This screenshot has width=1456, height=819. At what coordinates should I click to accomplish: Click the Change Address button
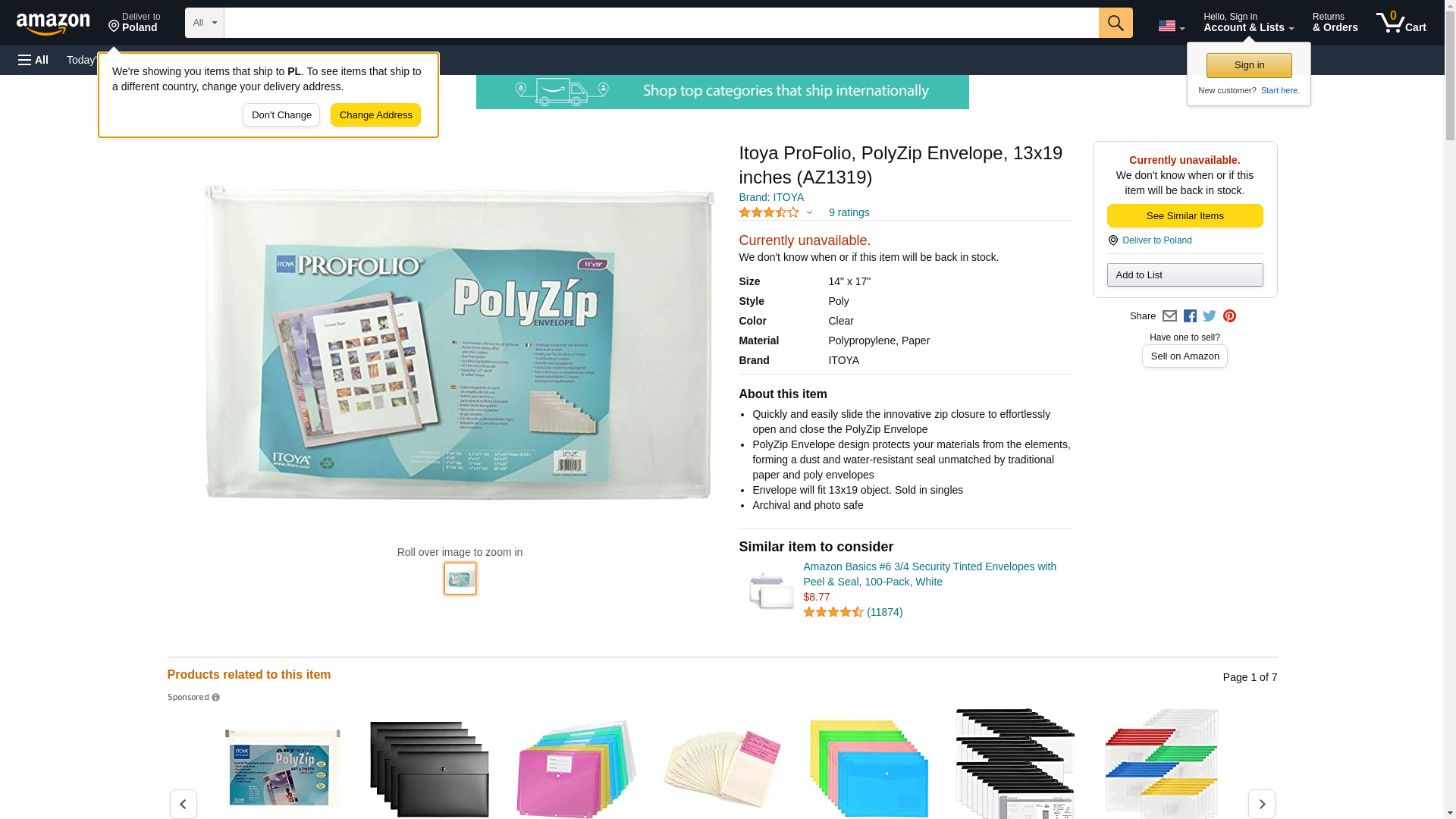pyautogui.click(x=375, y=115)
